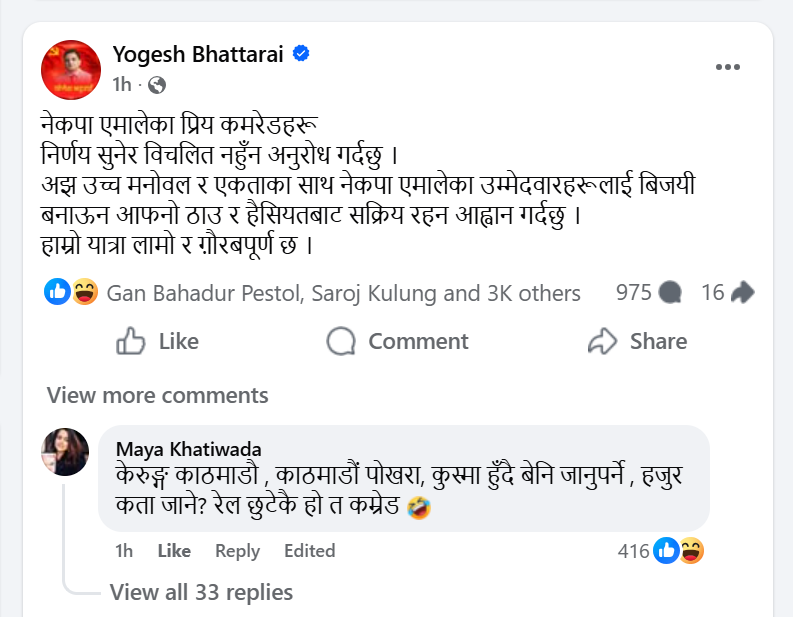Viewport: 793px width, 617px height.
Task: View edit history via Edited label
Action: (309, 551)
